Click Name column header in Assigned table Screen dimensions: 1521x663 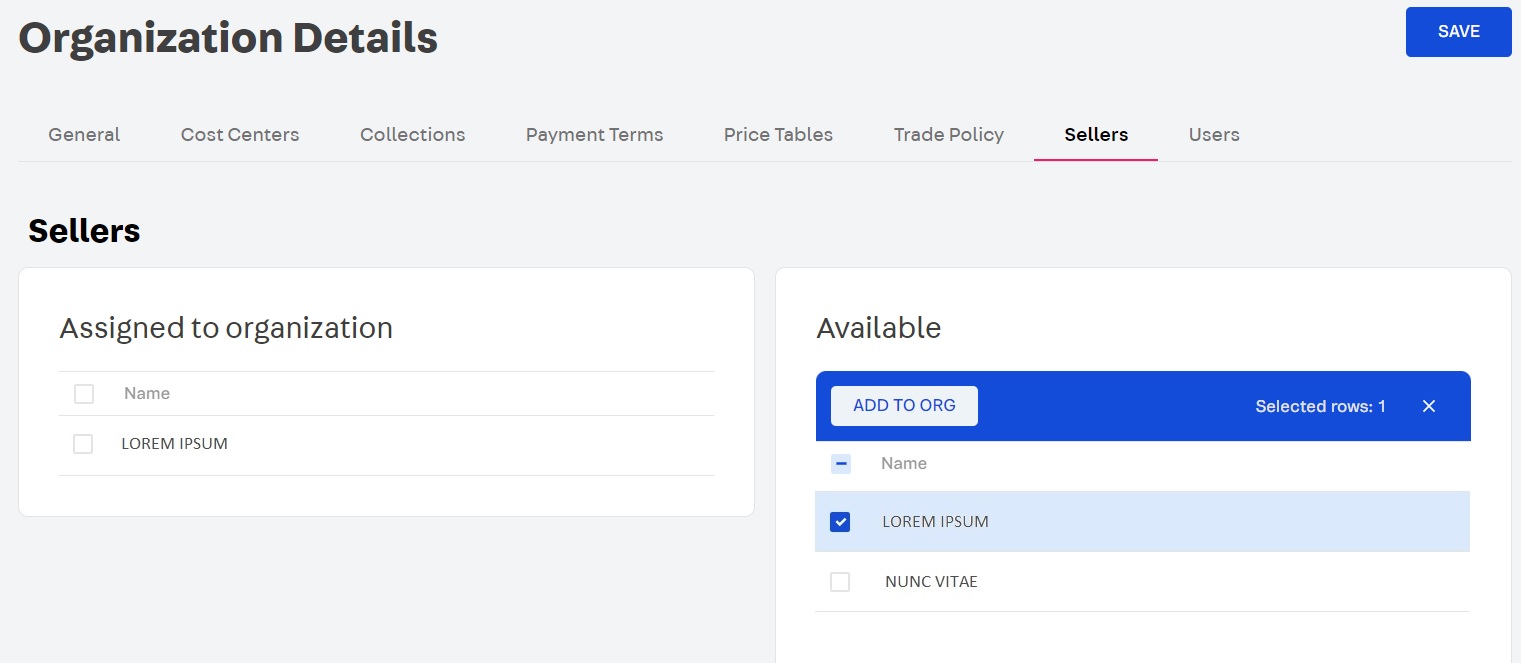pyautogui.click(x=147, y=394)
